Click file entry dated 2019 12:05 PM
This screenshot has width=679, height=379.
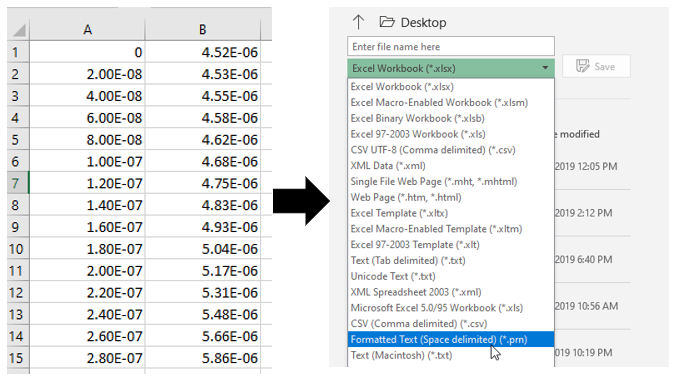[x=586, y=166]
